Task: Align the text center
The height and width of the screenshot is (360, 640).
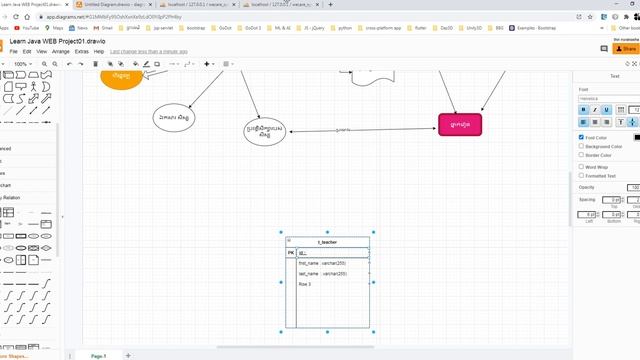Action: tap(595, 122)
